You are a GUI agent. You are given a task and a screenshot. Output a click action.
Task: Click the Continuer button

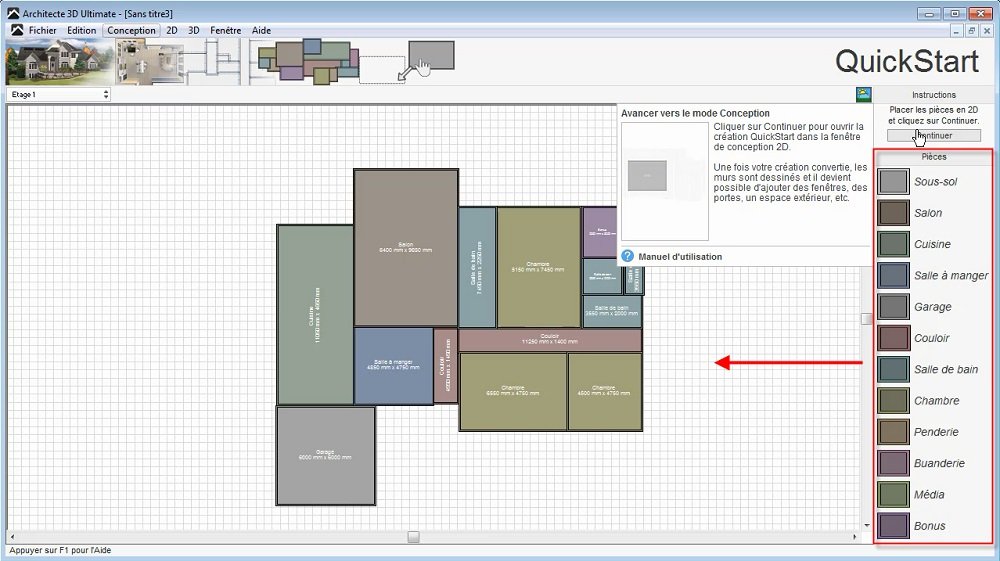(x=934, y=136)
